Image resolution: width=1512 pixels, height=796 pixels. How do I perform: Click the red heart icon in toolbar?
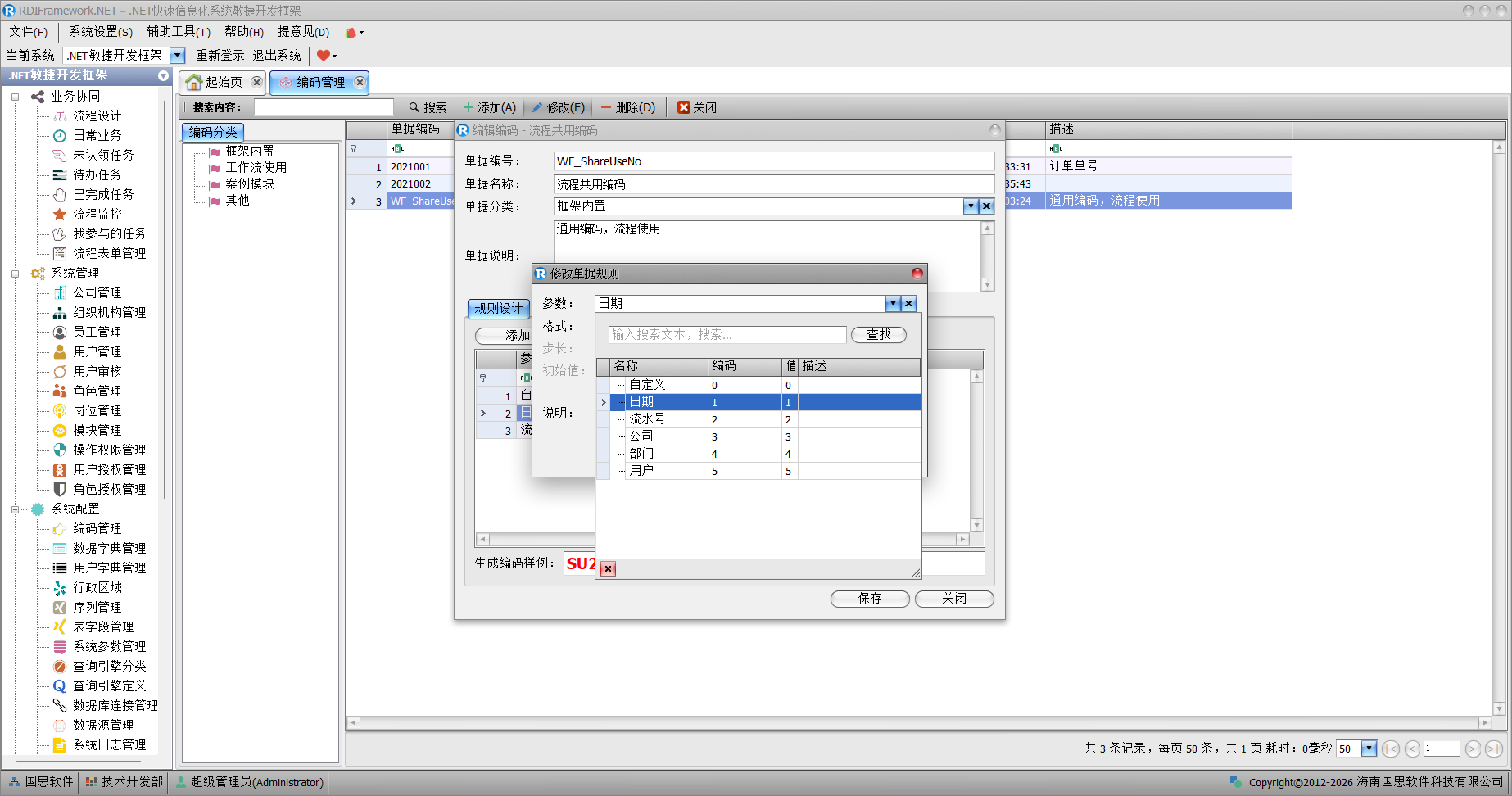(x=324, y=55)
